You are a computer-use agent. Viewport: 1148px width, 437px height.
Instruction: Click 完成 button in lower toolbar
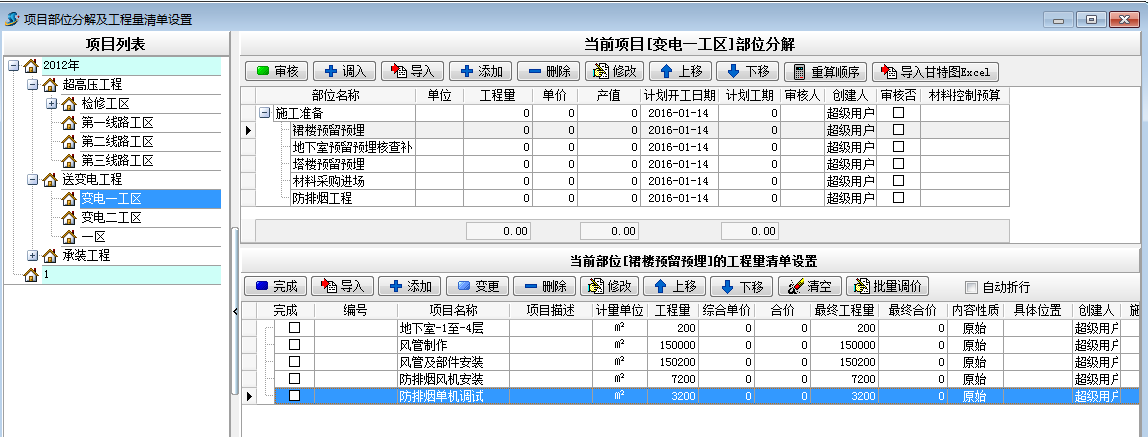pyautogui.click(x=274, y=286)
